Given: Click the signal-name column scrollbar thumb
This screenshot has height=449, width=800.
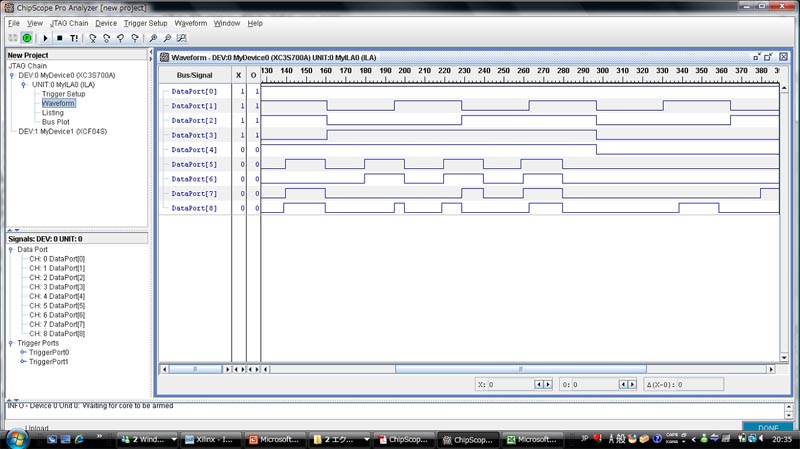Looking at the screenshot, I should pyautogui.click(x=195, y=369).
